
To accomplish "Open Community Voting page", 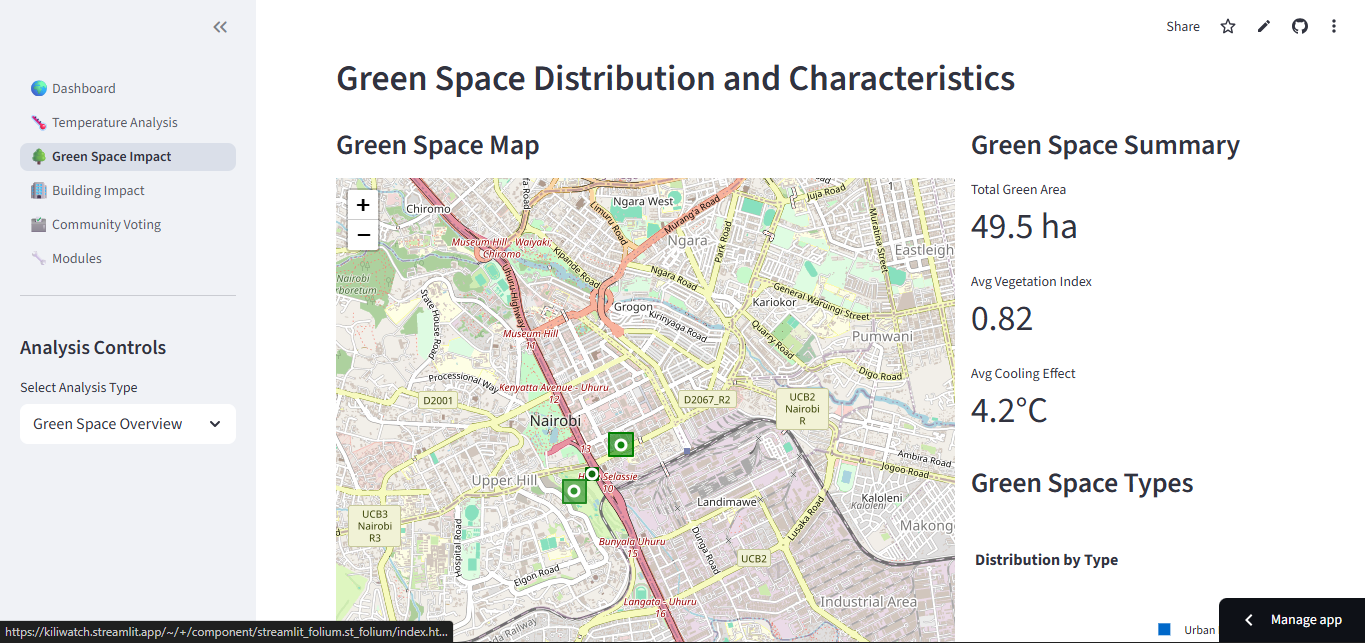I will coord(128,224).
